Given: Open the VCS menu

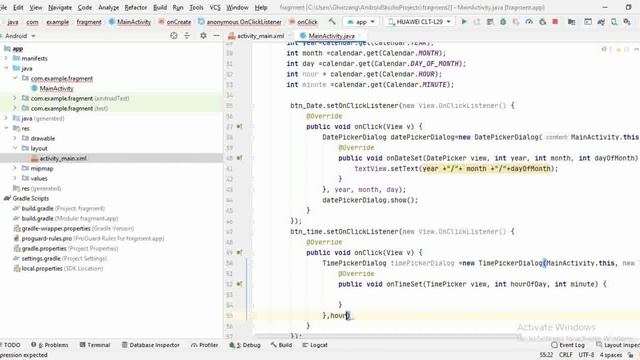Looking at the screenshot, I should point(215,7).
